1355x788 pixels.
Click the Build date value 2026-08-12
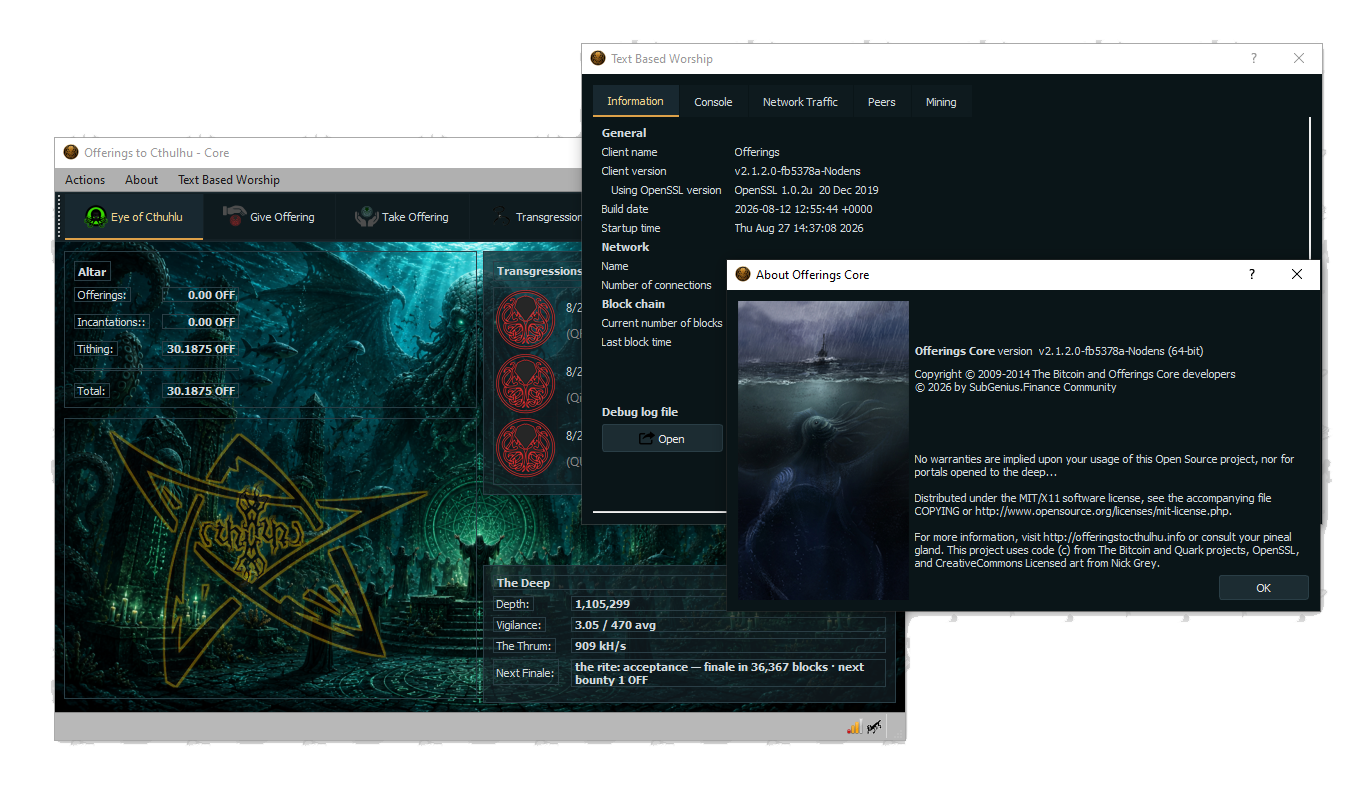[x=803, y=209]
